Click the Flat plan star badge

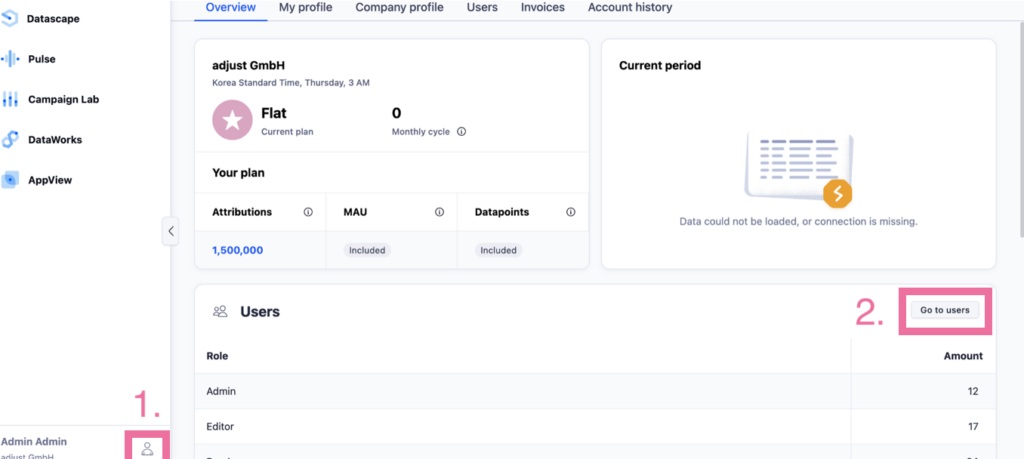tap(232, 120)
